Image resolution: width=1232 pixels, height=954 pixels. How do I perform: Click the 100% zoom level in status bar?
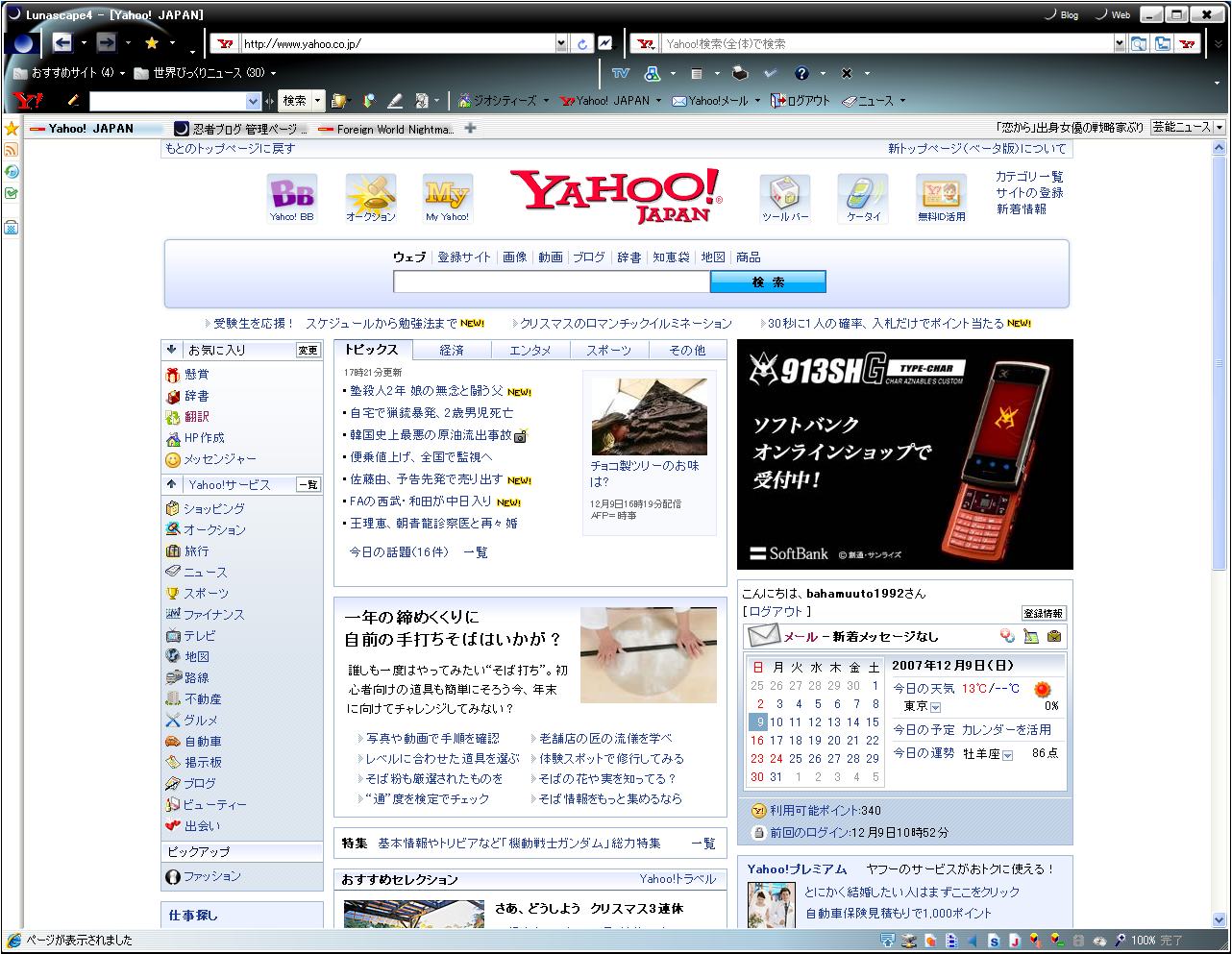[x=1143, y=940]
